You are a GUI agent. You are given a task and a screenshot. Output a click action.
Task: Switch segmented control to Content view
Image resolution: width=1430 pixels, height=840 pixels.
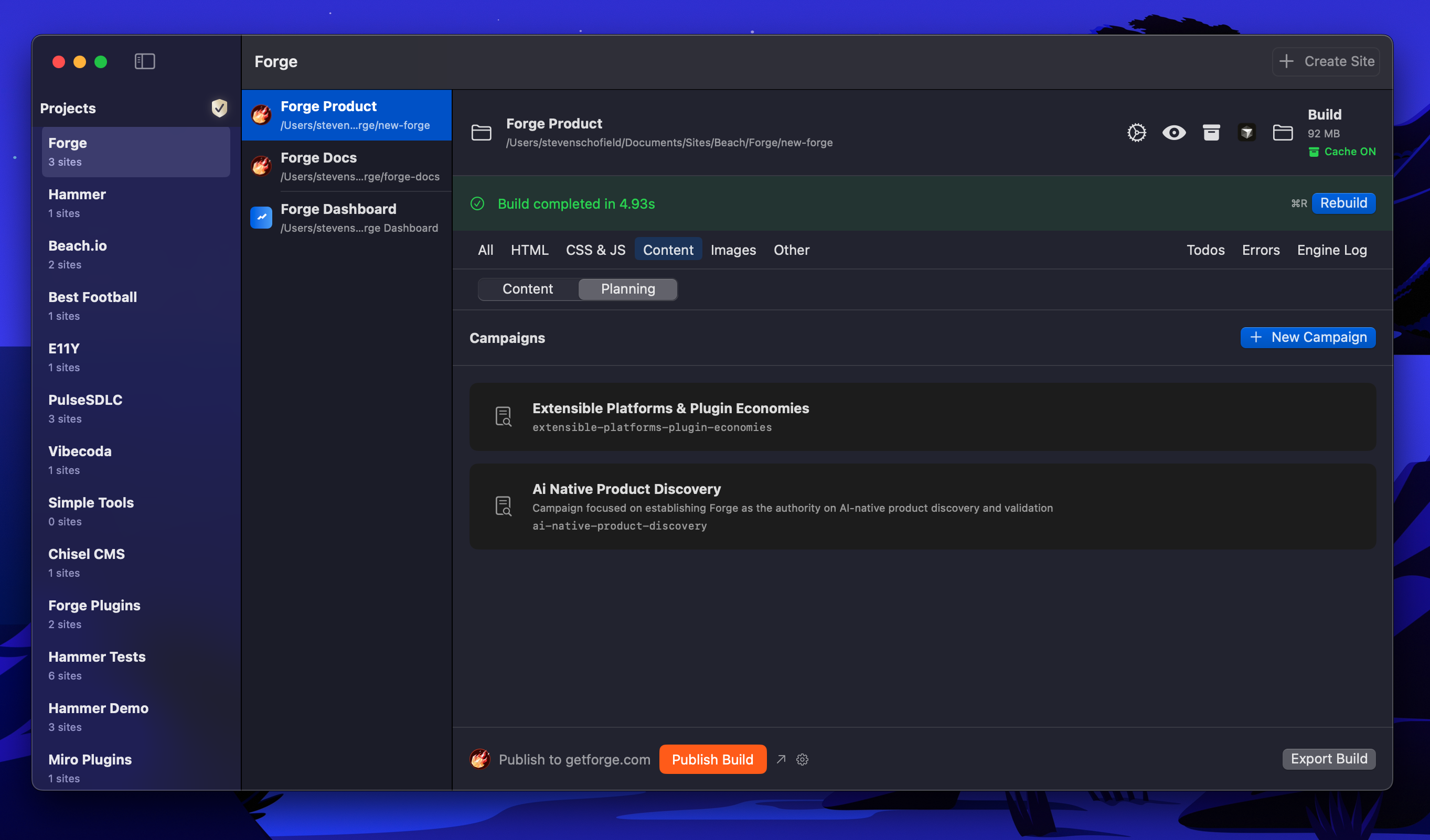click(x=527, y=289)
